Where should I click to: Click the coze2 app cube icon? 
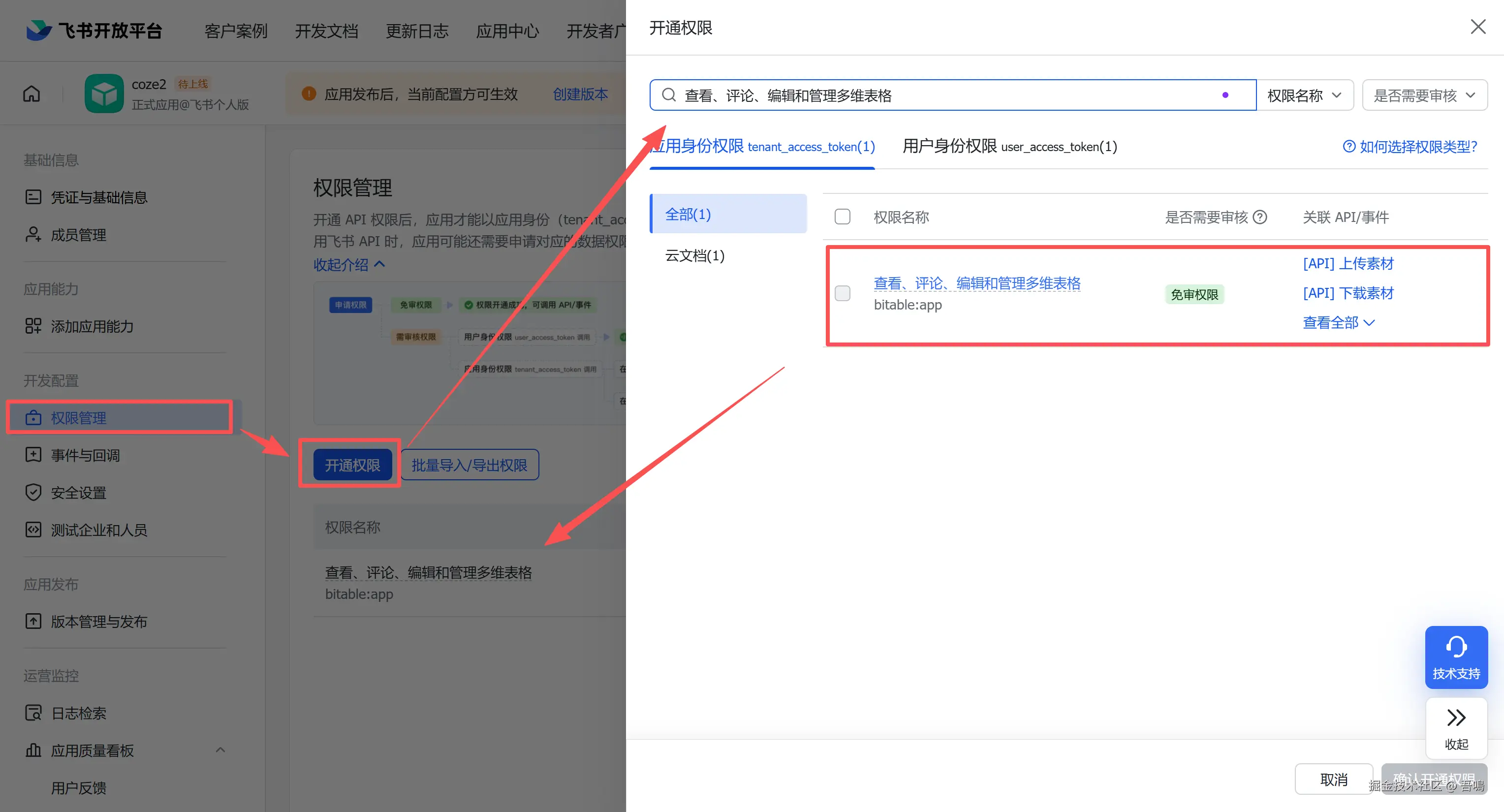pyautogui.click(x=104, y=94)
